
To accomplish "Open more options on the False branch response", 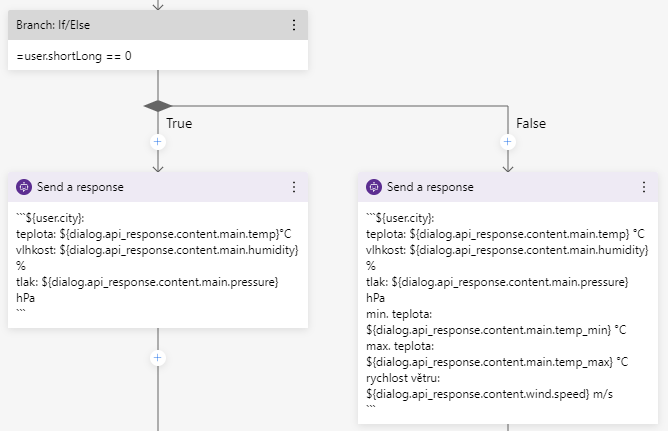I will [644, 187].
